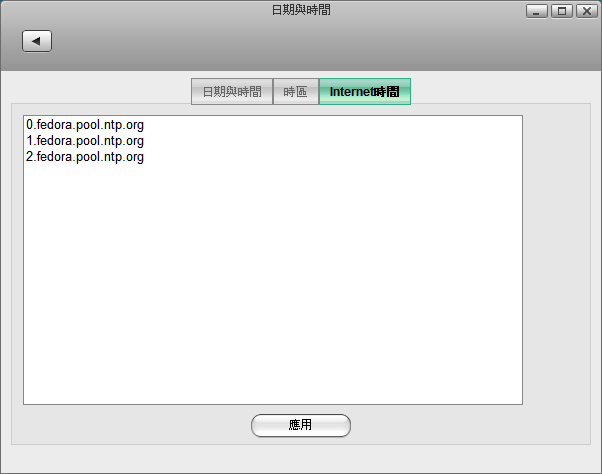Select the Internet時間 tab

coord(364,92)
